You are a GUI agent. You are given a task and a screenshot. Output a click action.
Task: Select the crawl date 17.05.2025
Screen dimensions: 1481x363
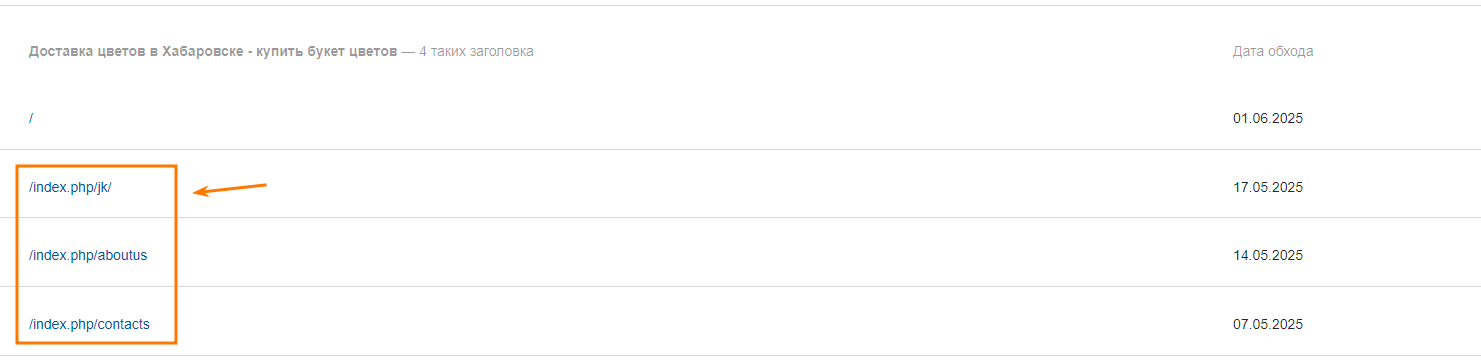[x=1268, y=187]
